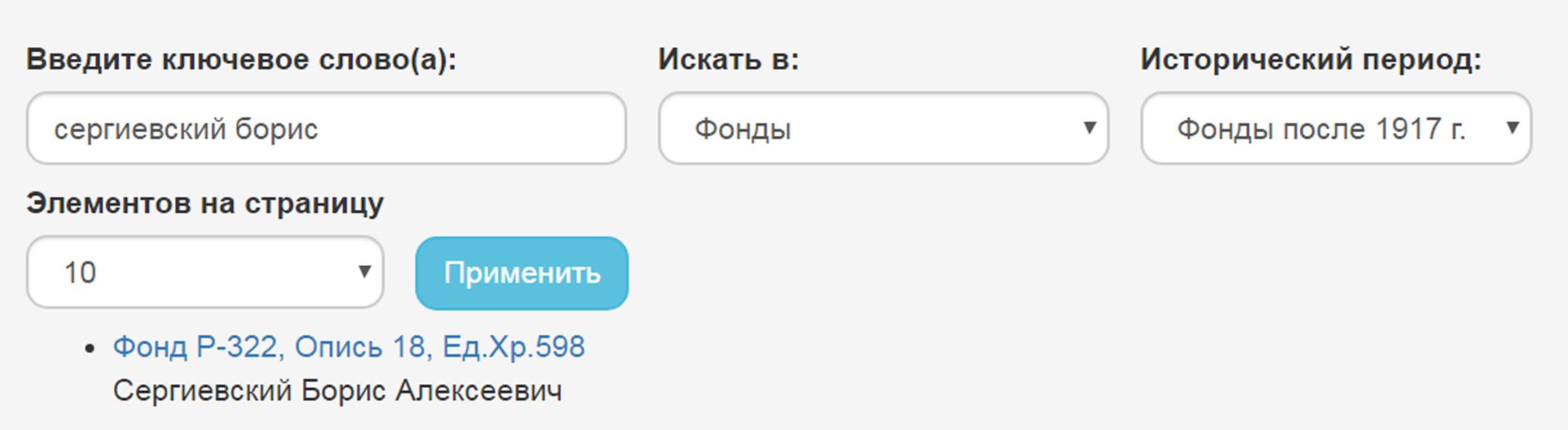Open the 'Фонды после 1917 г.' dropdown
Viewport: 1568px width, 430px height.
pyautogui.click(x=1335, y=129)
